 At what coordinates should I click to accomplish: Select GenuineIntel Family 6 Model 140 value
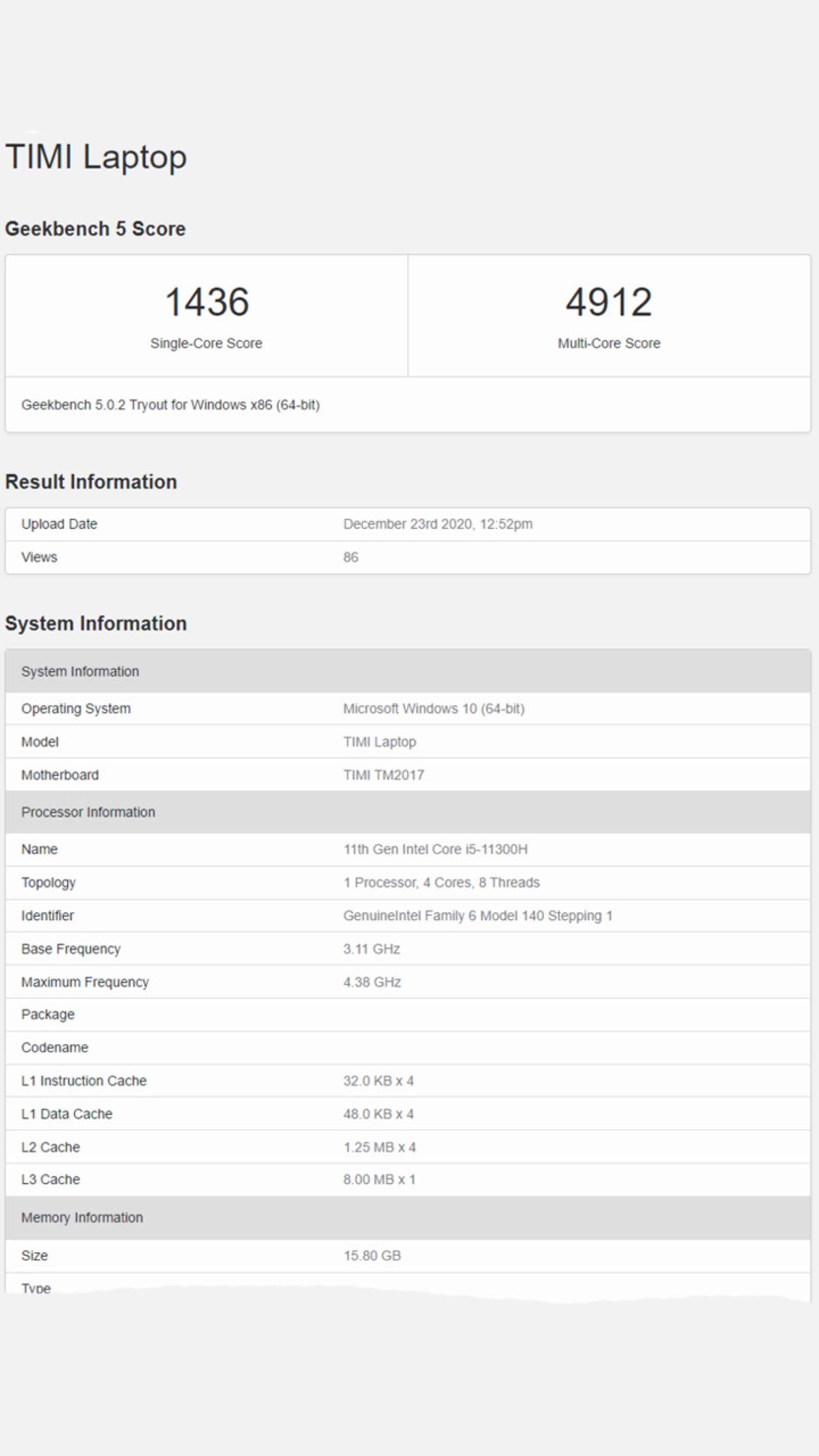(478, 916)
